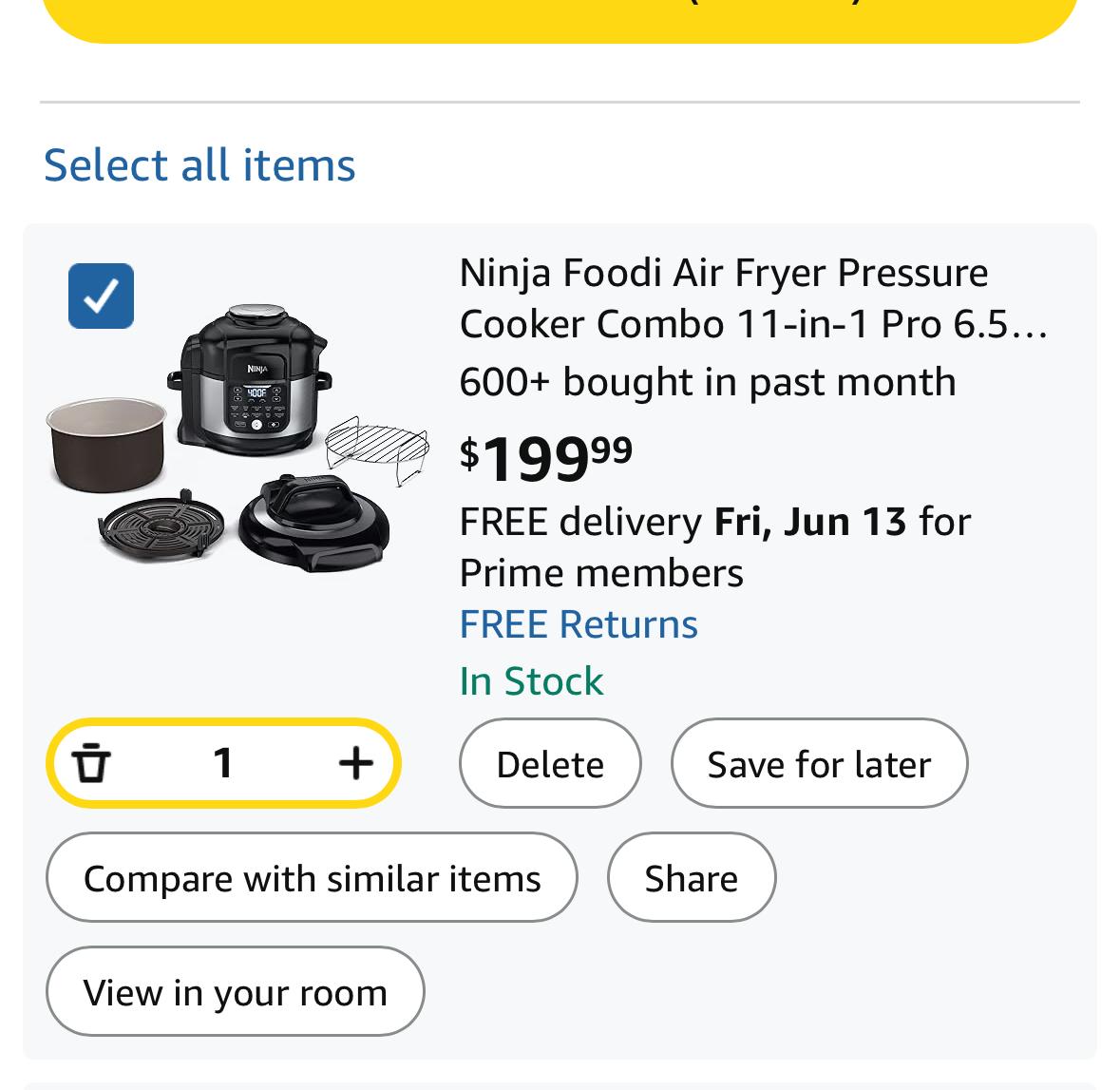The height and width of the screenshot is (1090, 1120).
Task: Increase quantity with the plus icon
Action: 355,763
